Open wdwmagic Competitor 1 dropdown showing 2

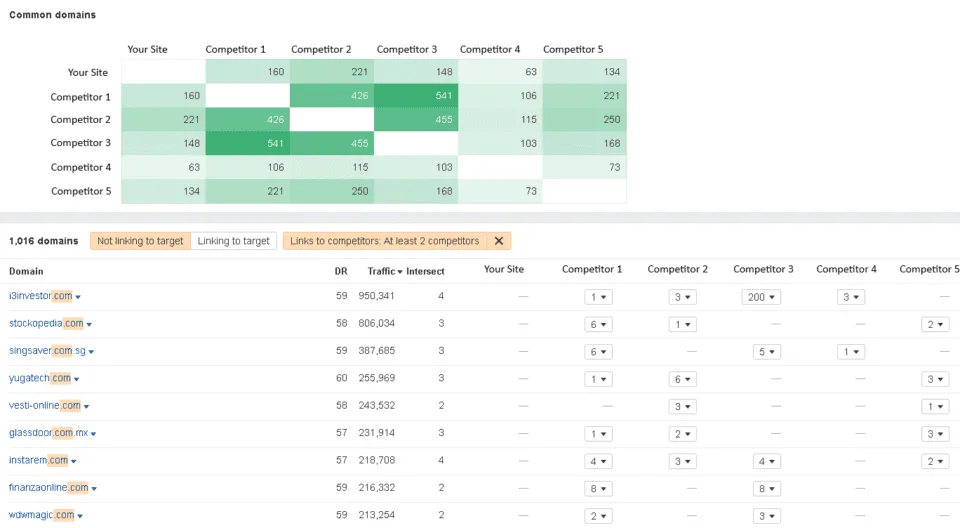pos(598,516)
